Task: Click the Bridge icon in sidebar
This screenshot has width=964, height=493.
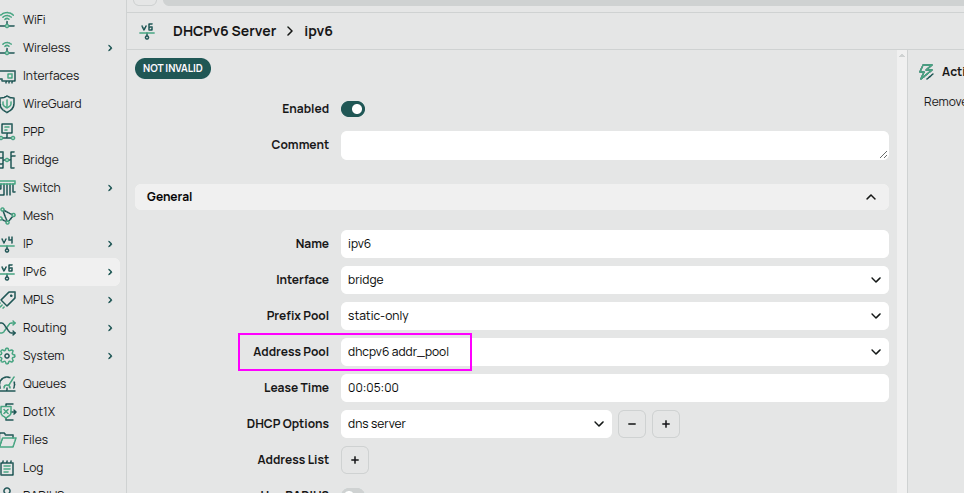Action: (x=9, y=160)
